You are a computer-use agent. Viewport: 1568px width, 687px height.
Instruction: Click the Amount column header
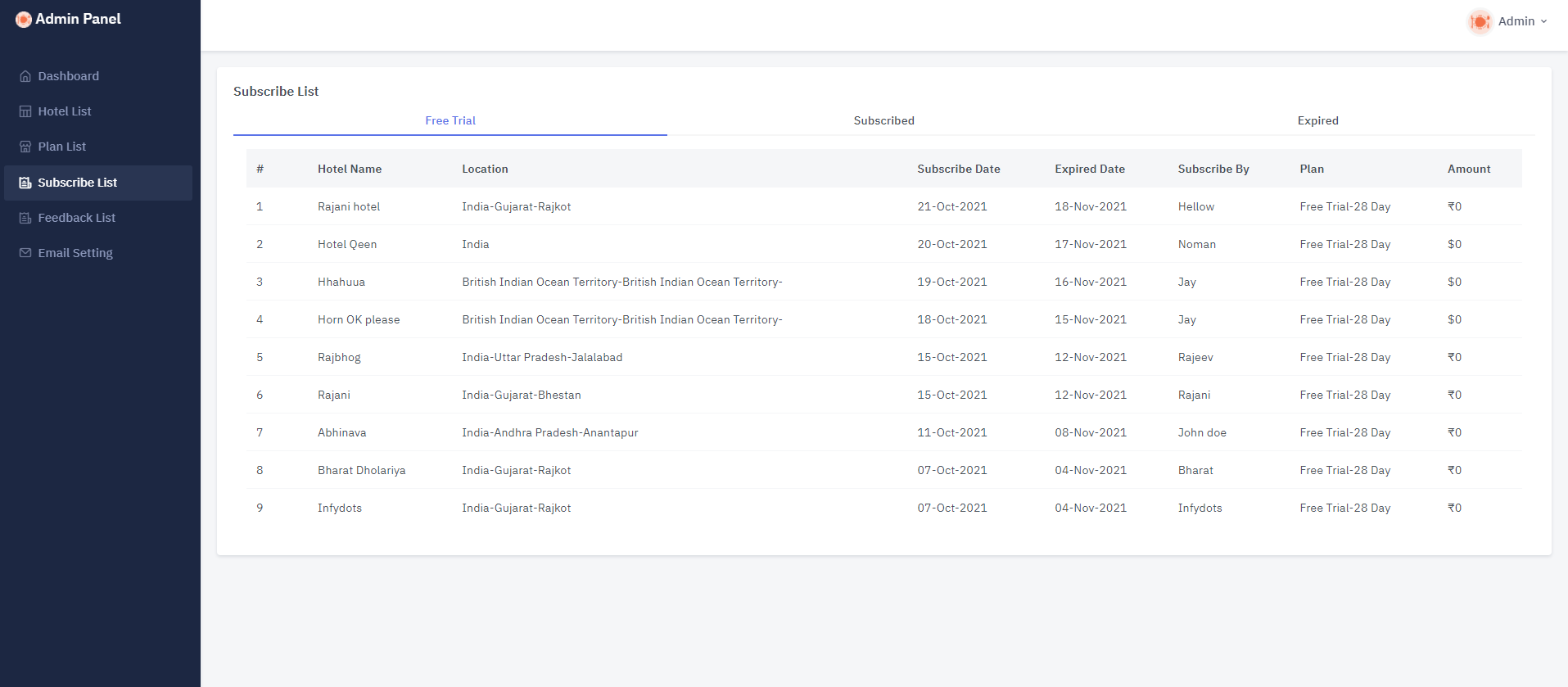(1469, 169)
